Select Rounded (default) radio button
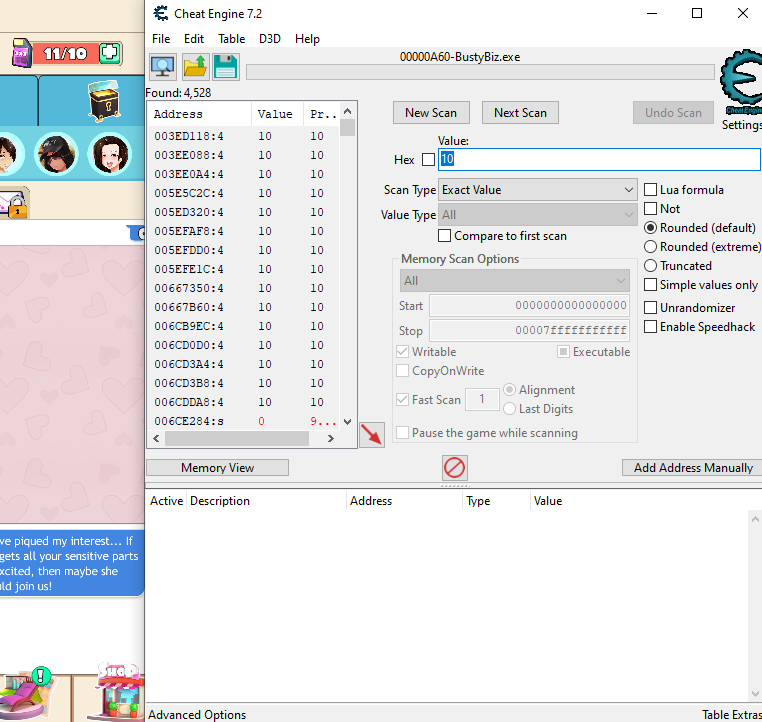 650,228
